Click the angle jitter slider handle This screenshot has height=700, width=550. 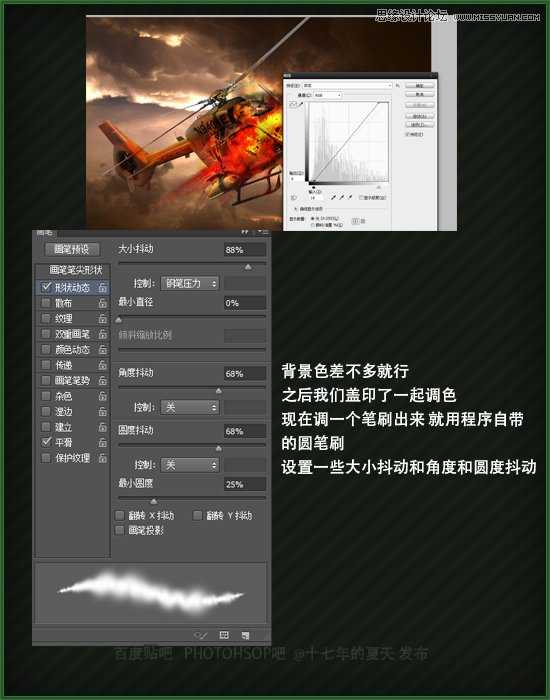coord(219,391)
